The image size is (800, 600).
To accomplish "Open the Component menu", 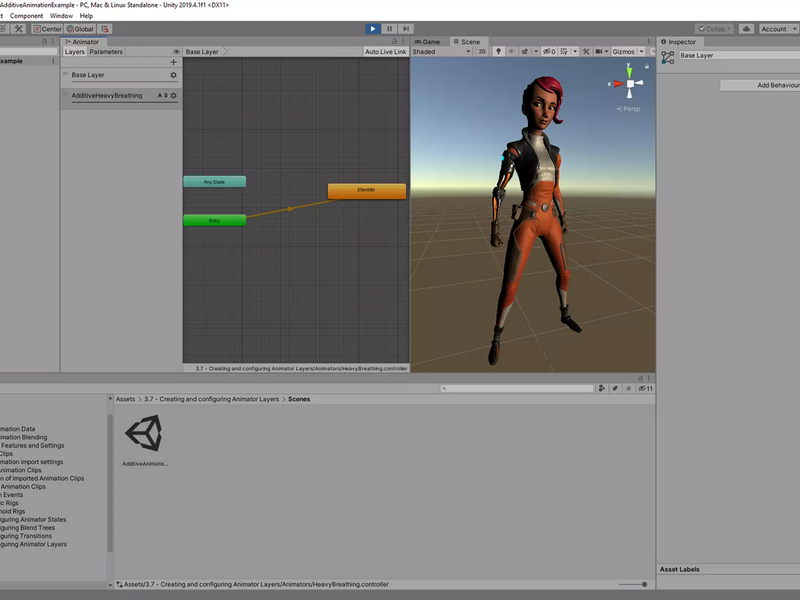I will [27, 16].
